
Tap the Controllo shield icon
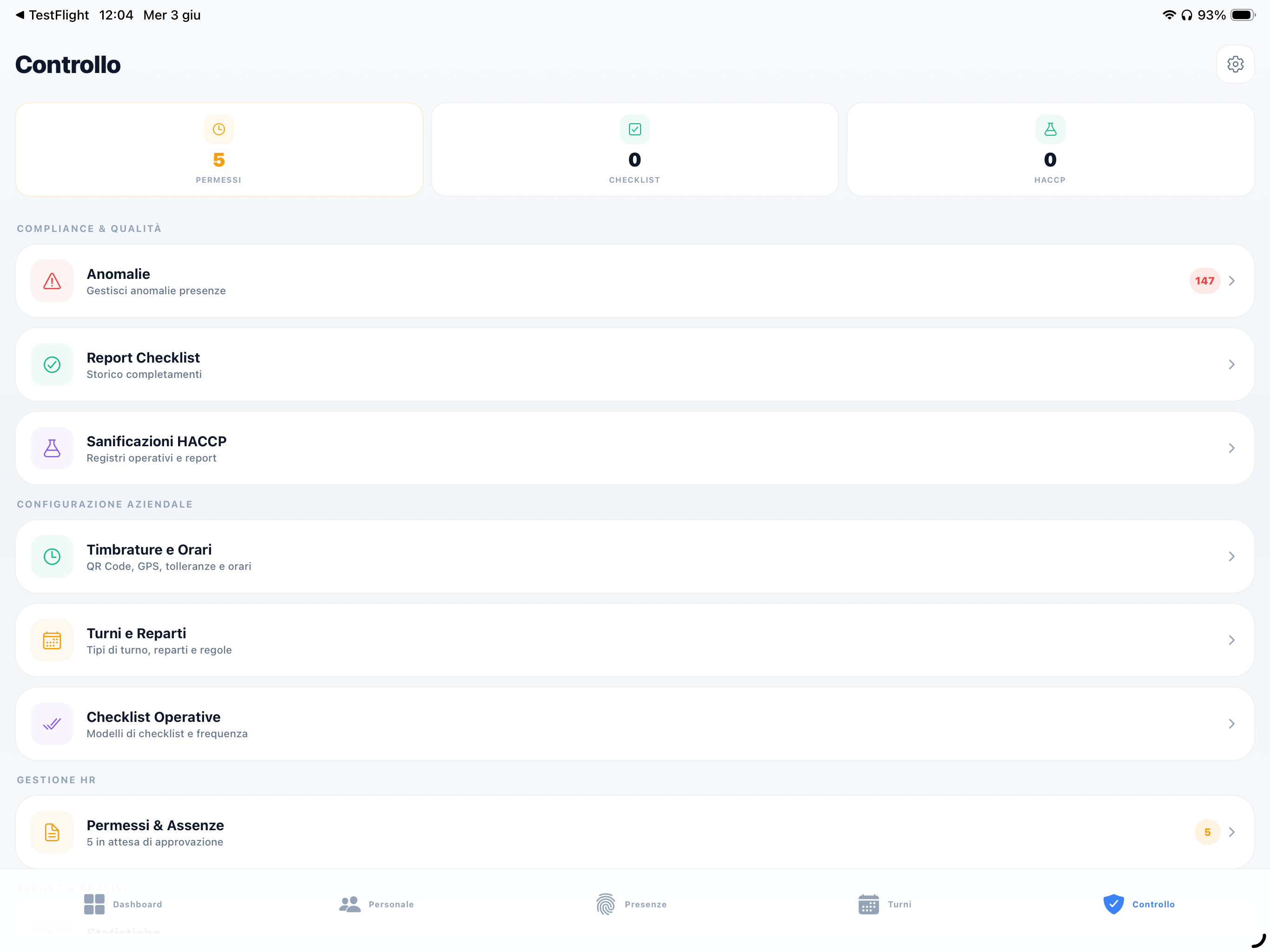coord(1113,904)
